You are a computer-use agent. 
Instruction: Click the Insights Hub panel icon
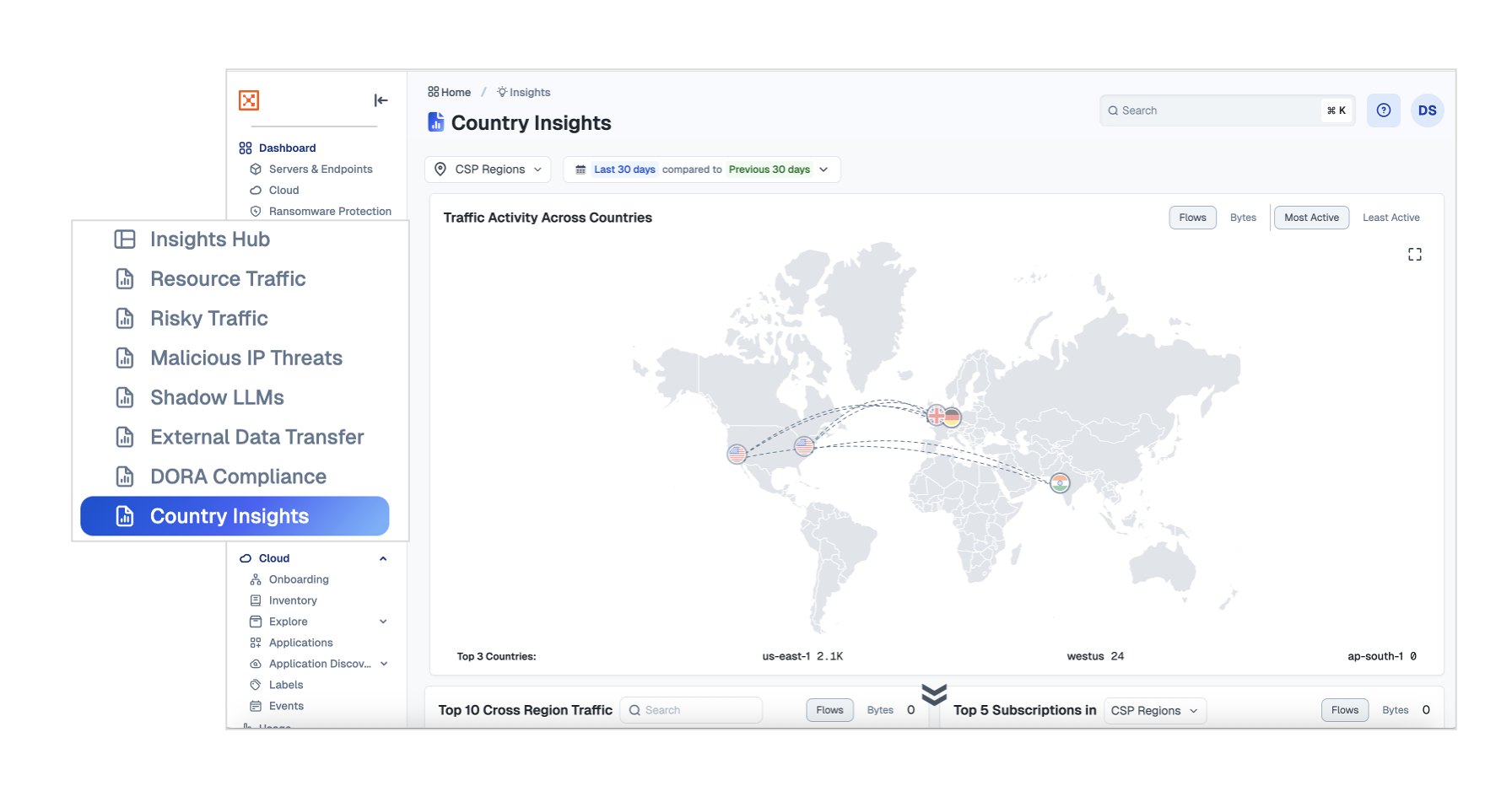pos(125,240)
